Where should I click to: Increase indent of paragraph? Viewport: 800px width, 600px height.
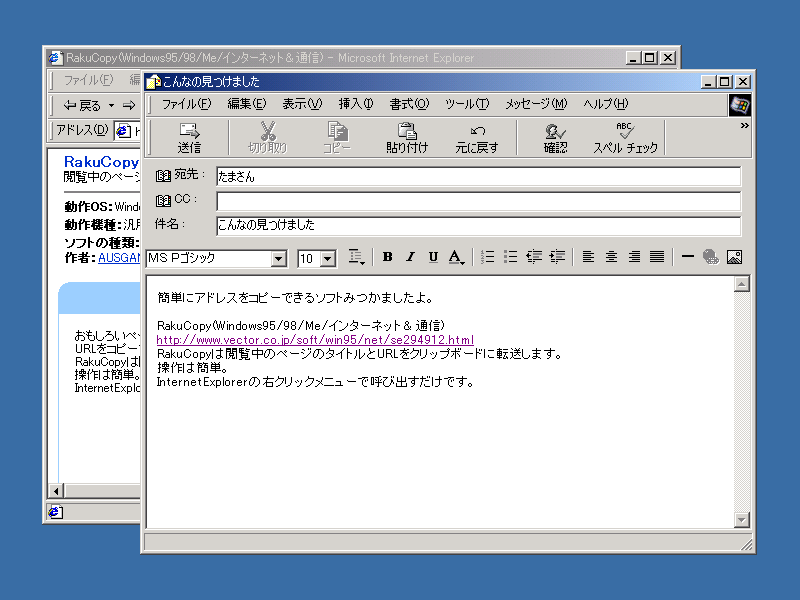[x=557, y=257]
